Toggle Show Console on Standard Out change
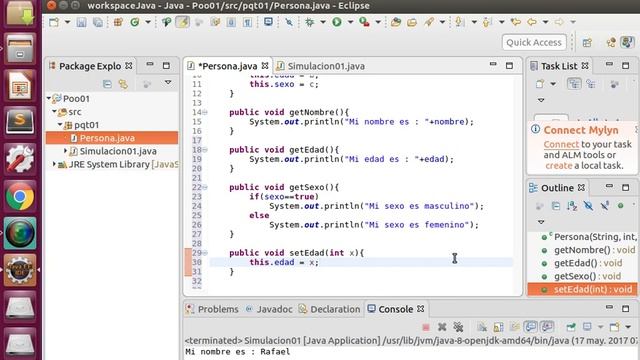Image resolution: width=640 pixels, height=360 pixels. point(531,327)
